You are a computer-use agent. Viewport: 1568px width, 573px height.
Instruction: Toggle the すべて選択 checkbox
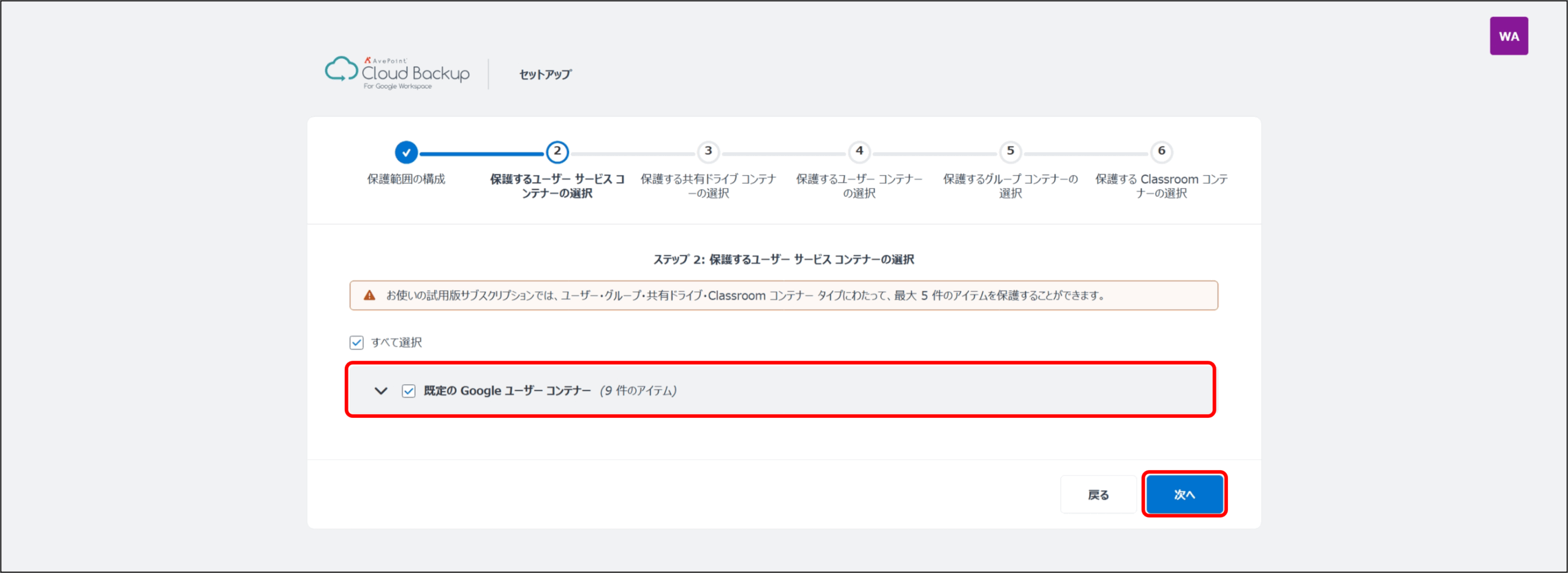point(356,343)
